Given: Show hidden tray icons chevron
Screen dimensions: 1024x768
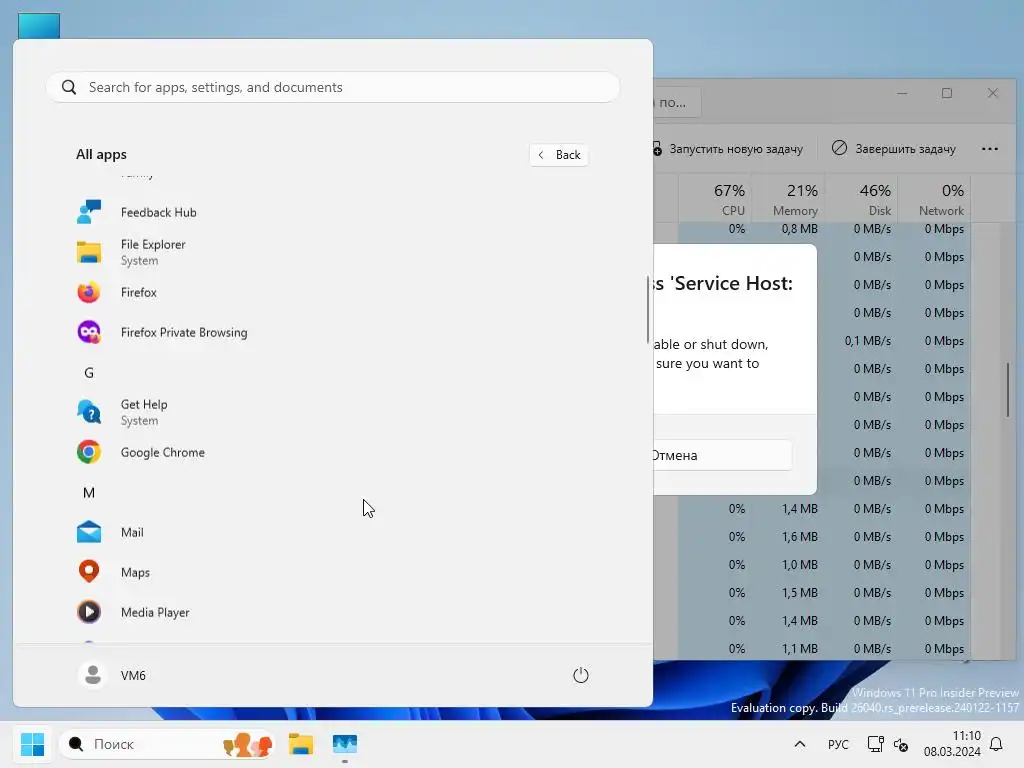Looking at the screenshot, I should tap(799, 744).
